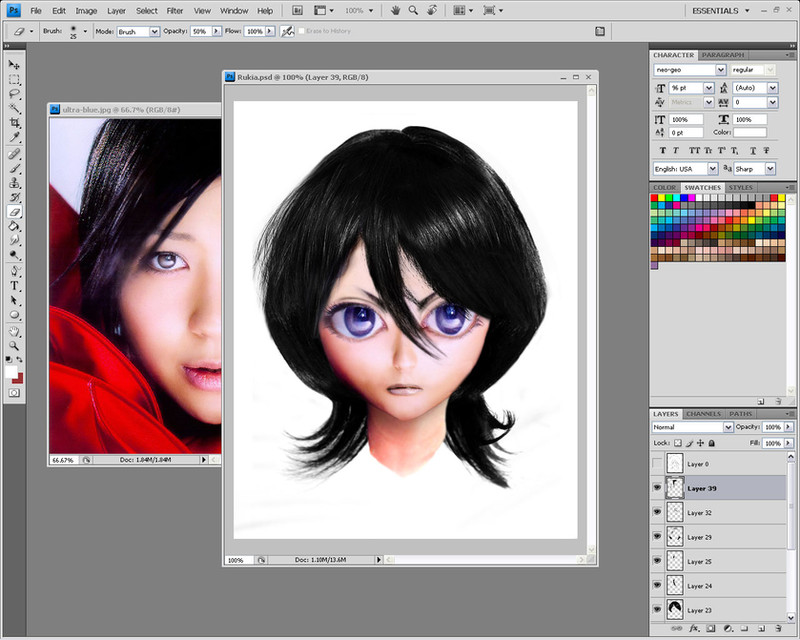Select the History Brush tool
Viewport: 800px width, 640px height.
pos(14,198)
